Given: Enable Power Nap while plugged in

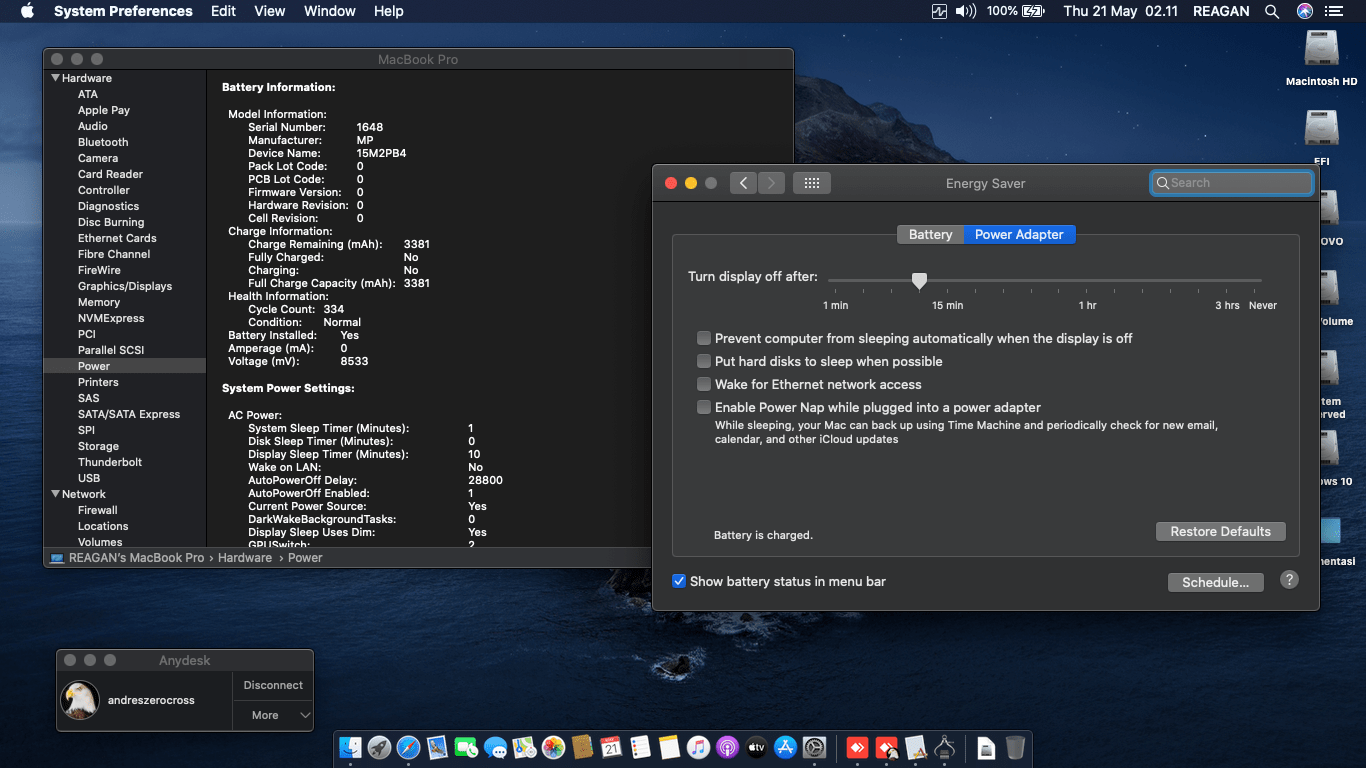Looking at the screenshot, I should [704, 407].
